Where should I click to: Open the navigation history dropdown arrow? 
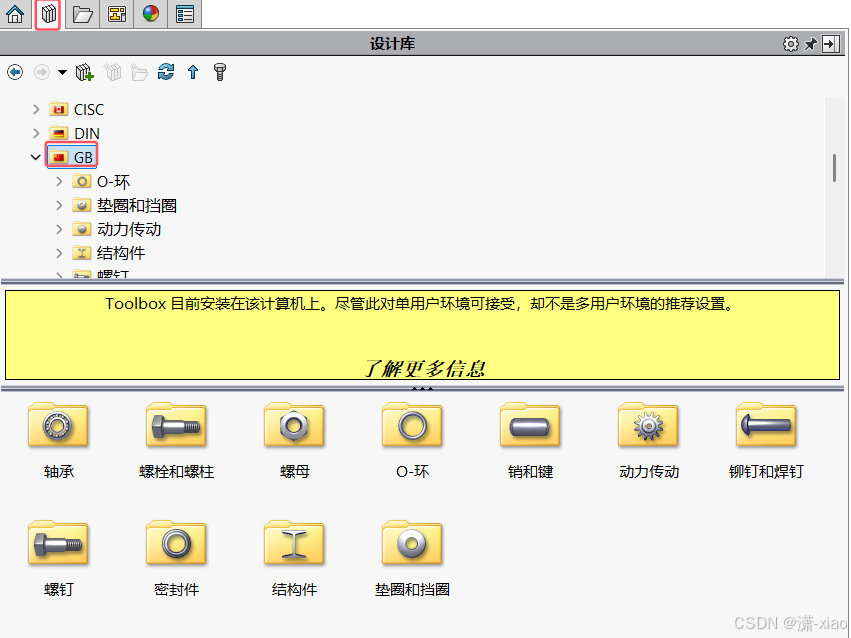pos(62,72)
